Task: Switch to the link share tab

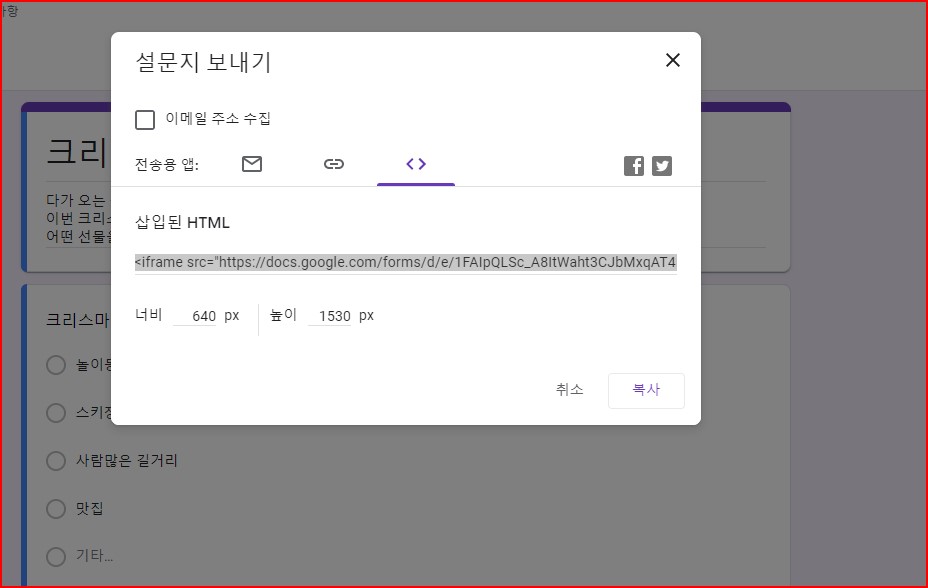Action: coord(334,164)
